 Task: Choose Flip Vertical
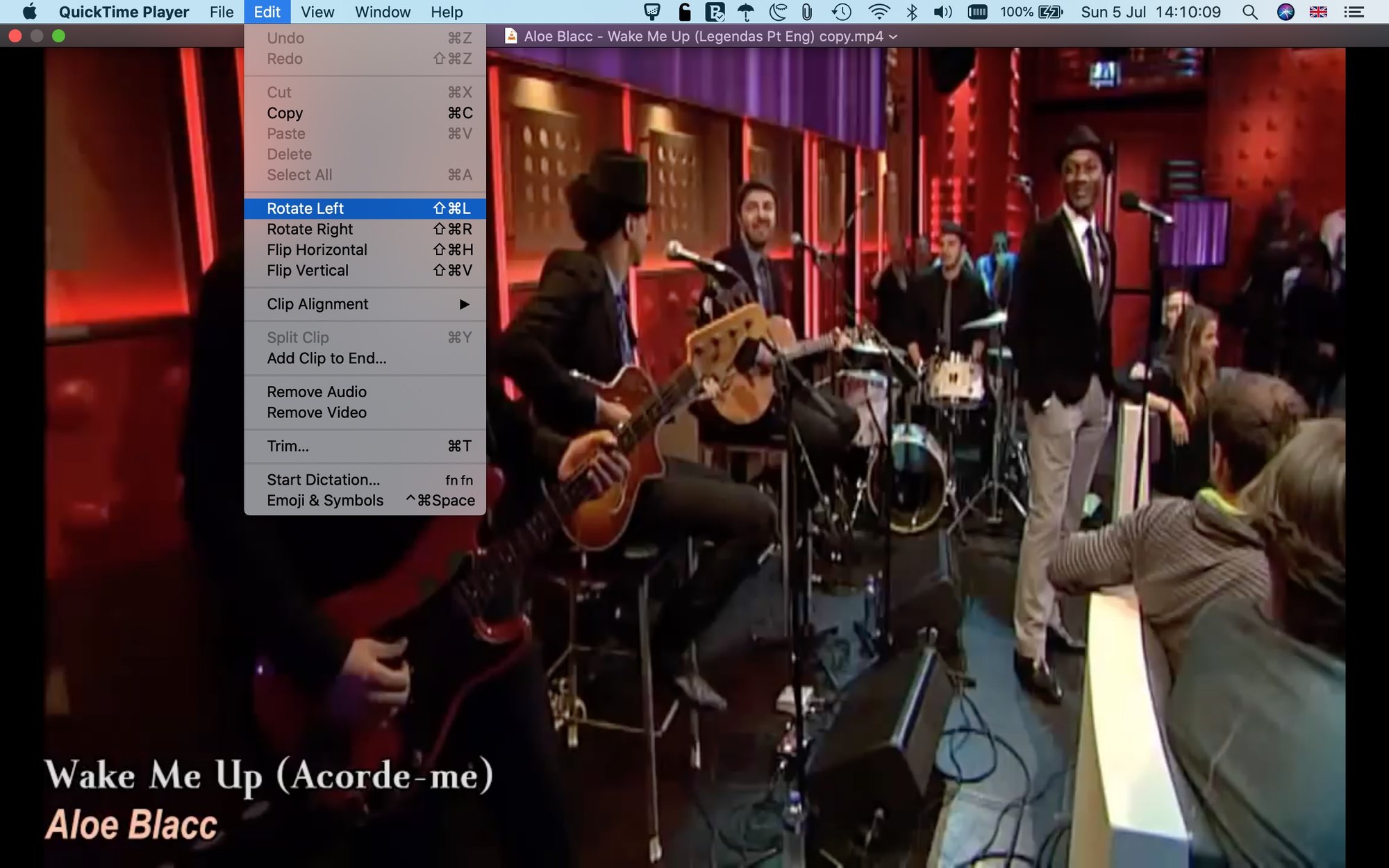pos(365,271)
